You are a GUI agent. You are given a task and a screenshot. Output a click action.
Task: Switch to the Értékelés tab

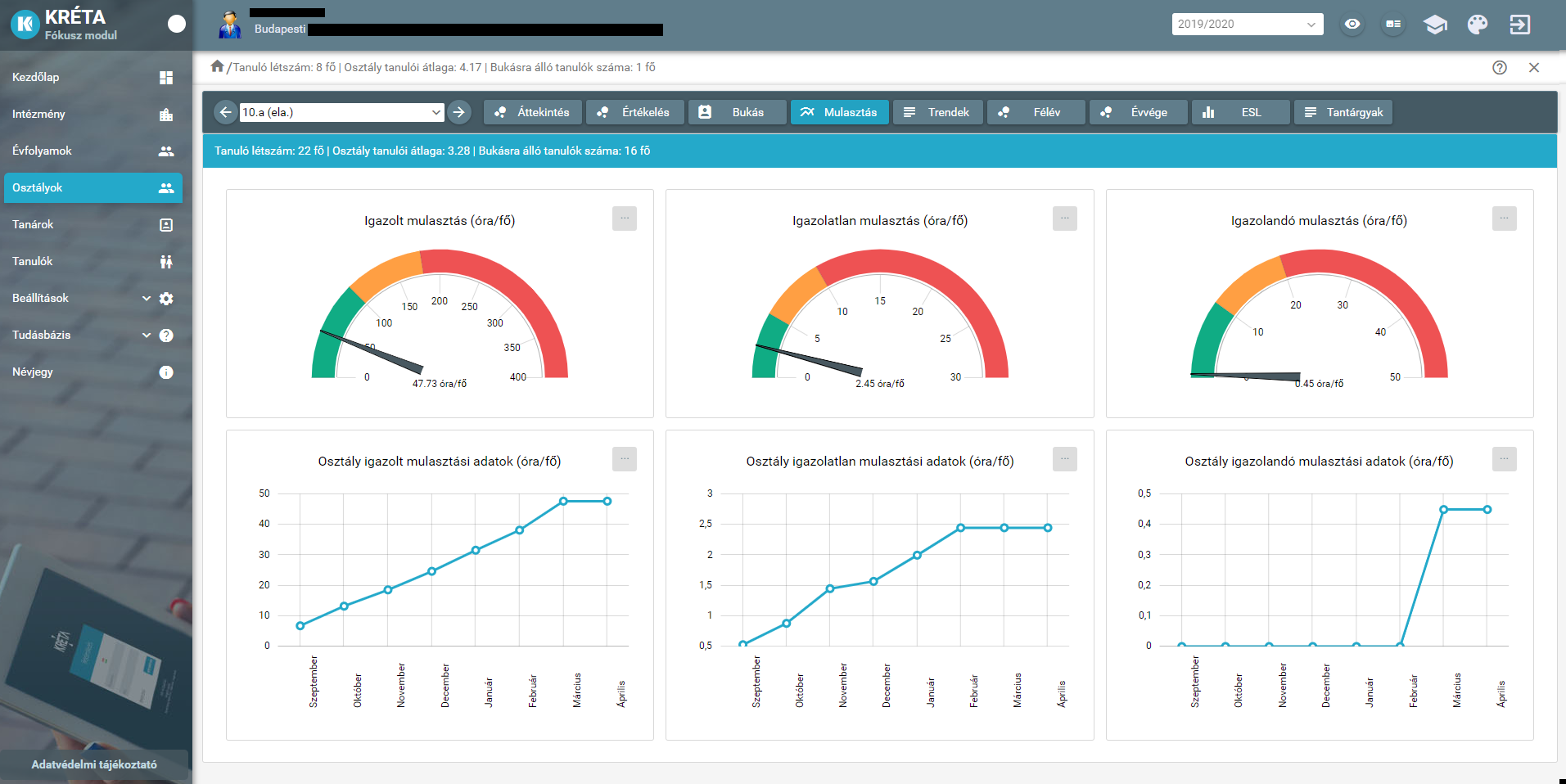coord(635,112)
